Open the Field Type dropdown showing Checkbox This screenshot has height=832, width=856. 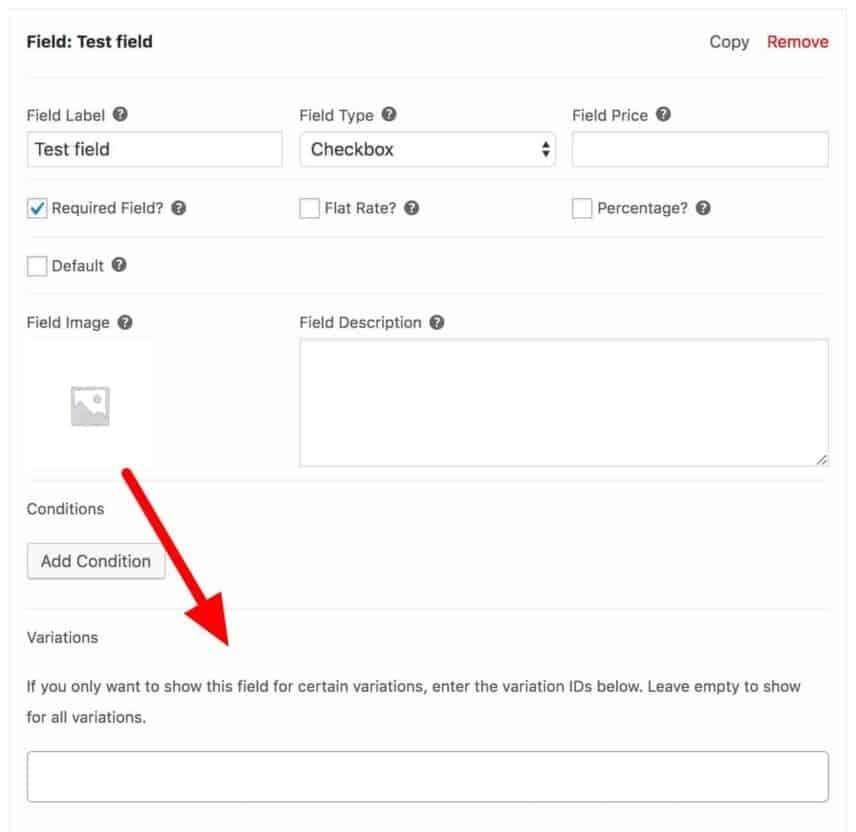[x=428, y=149]
